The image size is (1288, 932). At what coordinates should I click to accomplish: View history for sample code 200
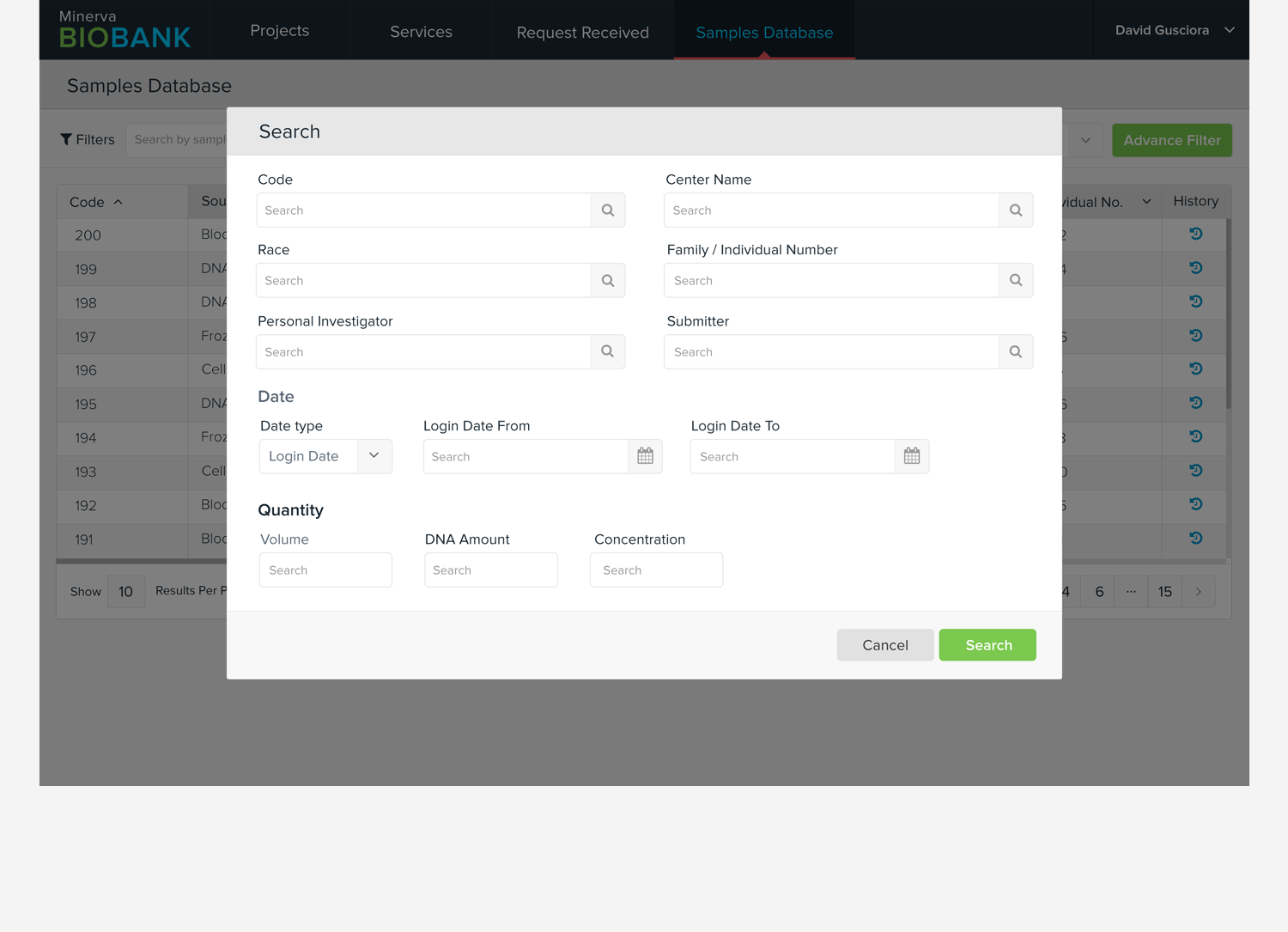(1195, 235)
